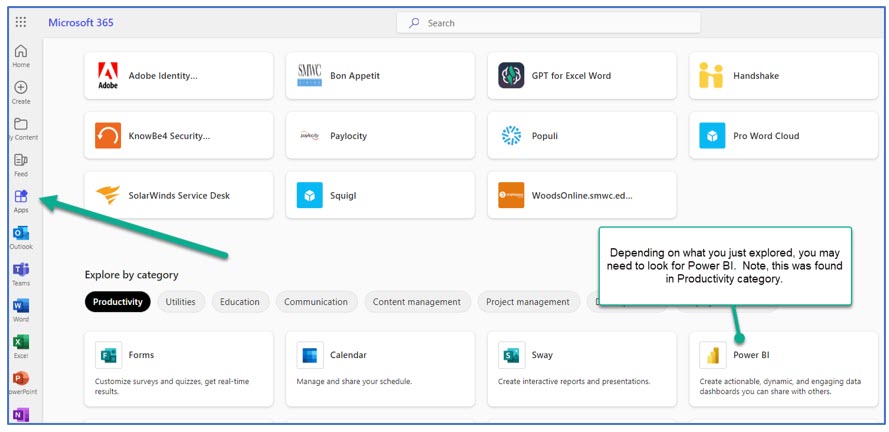The image size is (889, 432).
Task: Open the KnowBe4 Security app name
Action: (x=169, y=135)
